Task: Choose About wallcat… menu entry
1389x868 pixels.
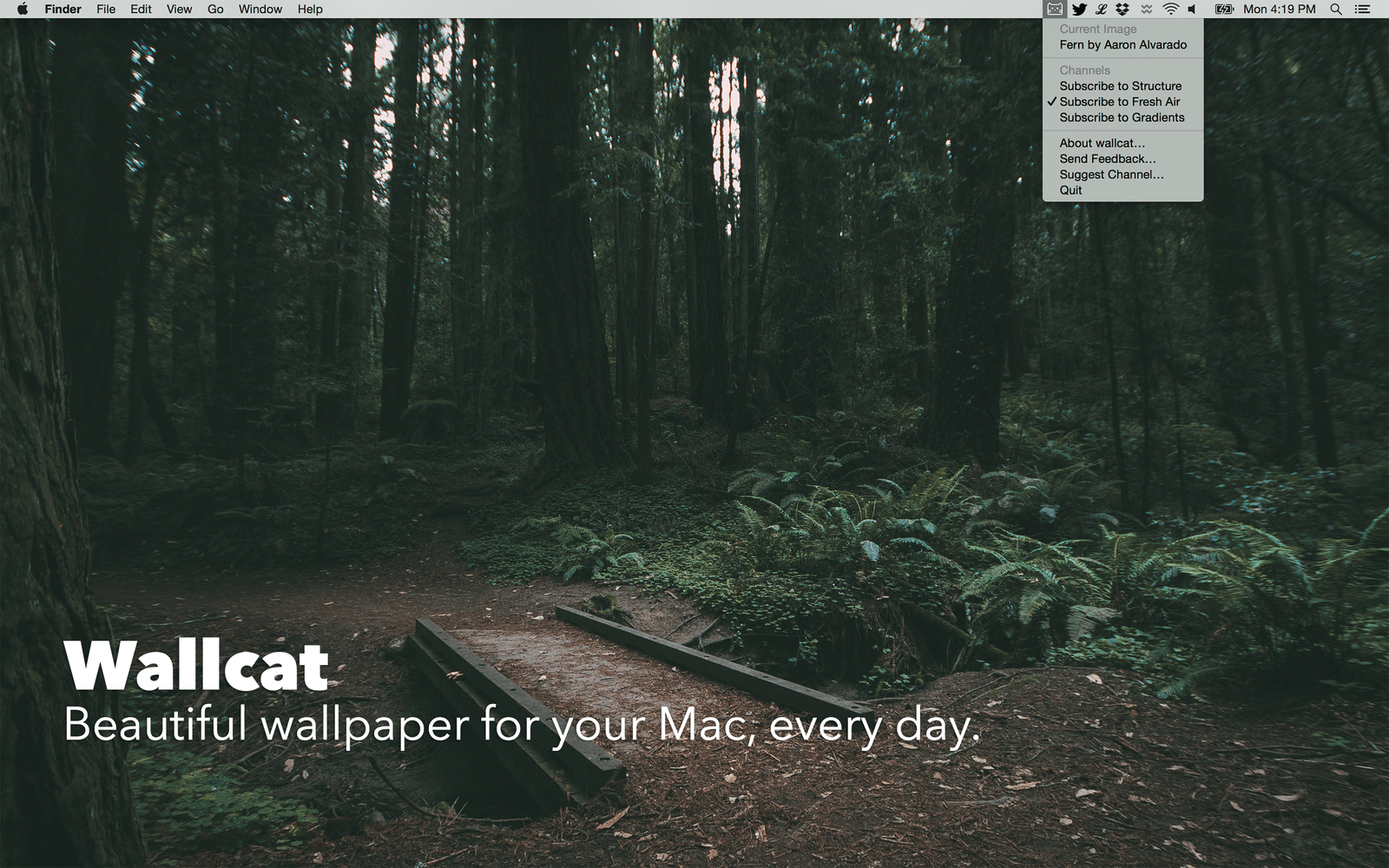Action: [1122, 143]
